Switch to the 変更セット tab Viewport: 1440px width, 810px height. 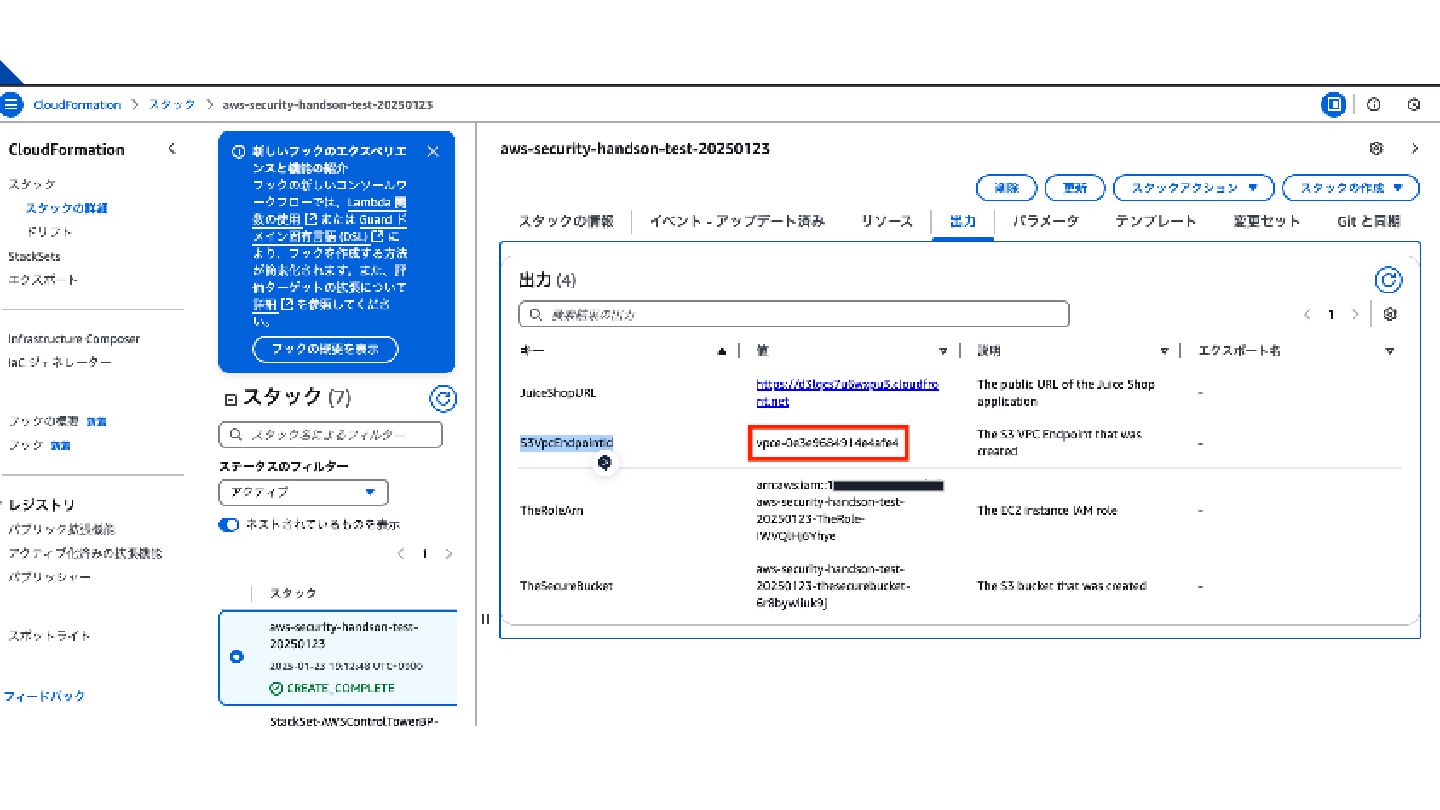point(1266,221)
